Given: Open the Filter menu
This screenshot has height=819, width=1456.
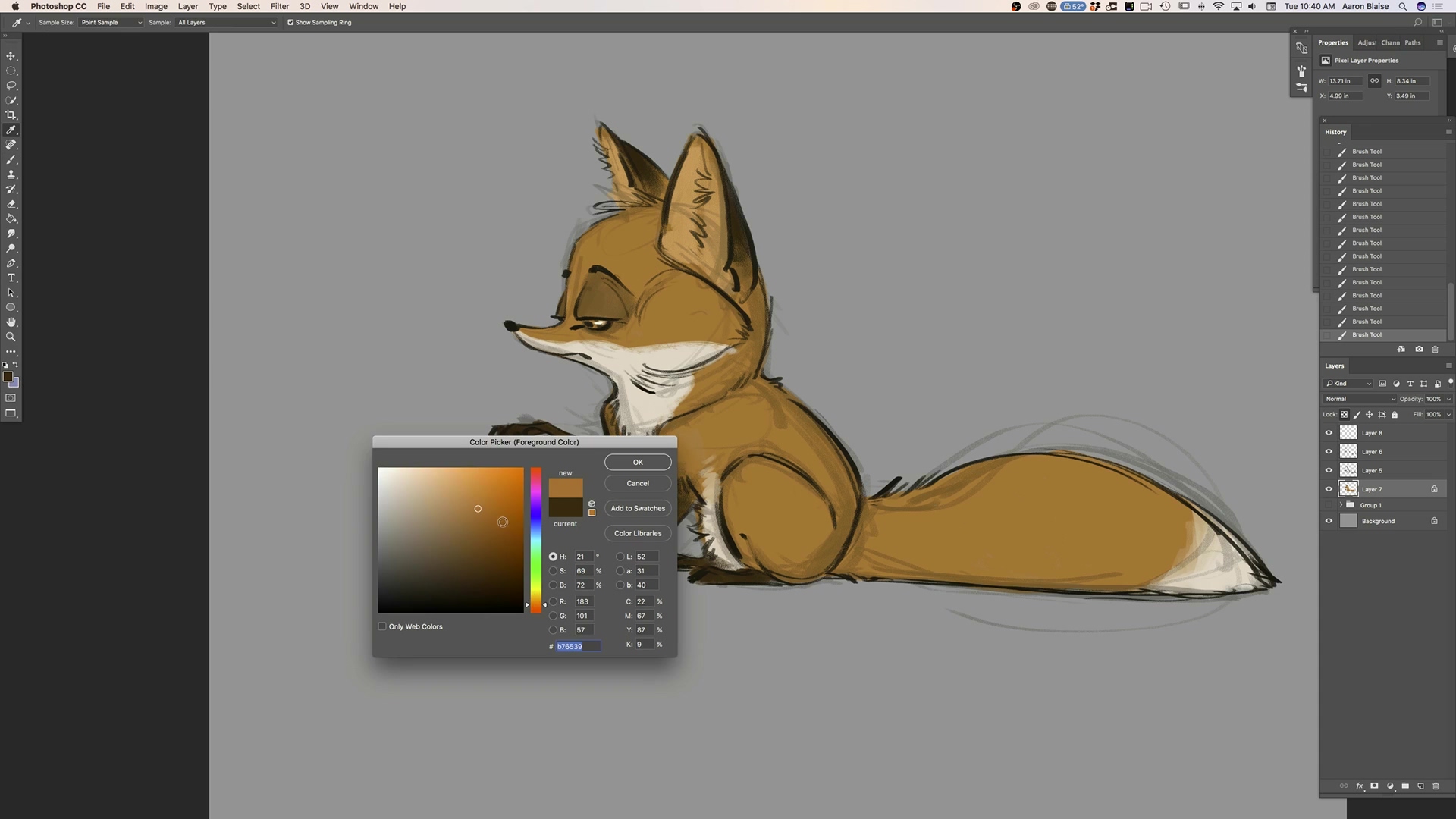Looking at the screenshot, I should click(280, 6).
